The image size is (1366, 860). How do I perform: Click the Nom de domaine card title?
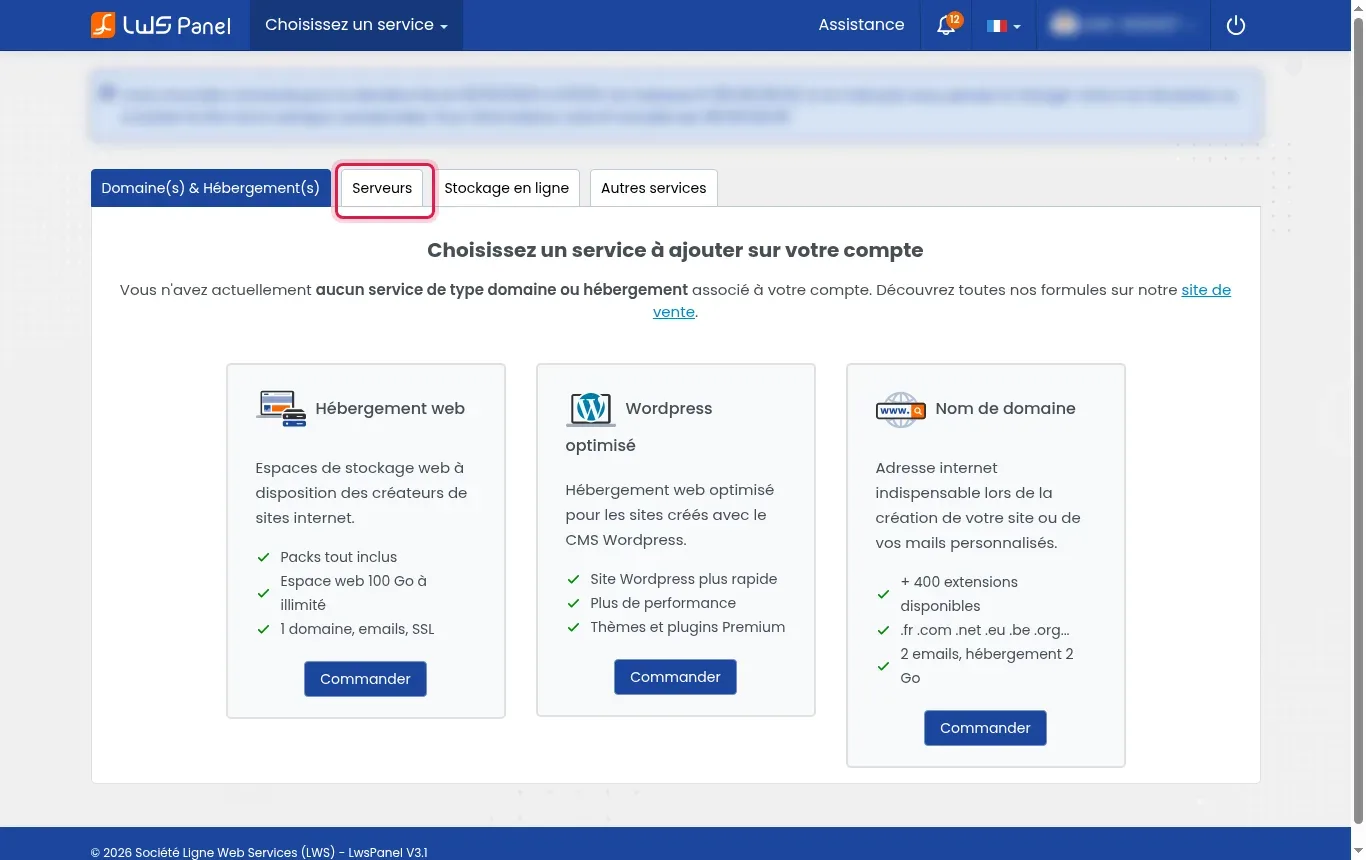click(1006, 408)
